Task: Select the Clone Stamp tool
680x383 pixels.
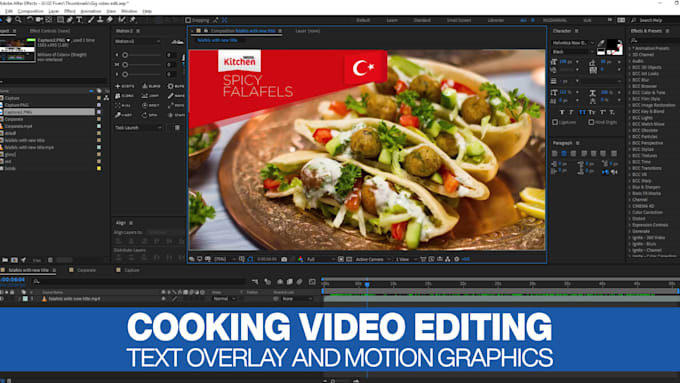Action: click(100, 20)
